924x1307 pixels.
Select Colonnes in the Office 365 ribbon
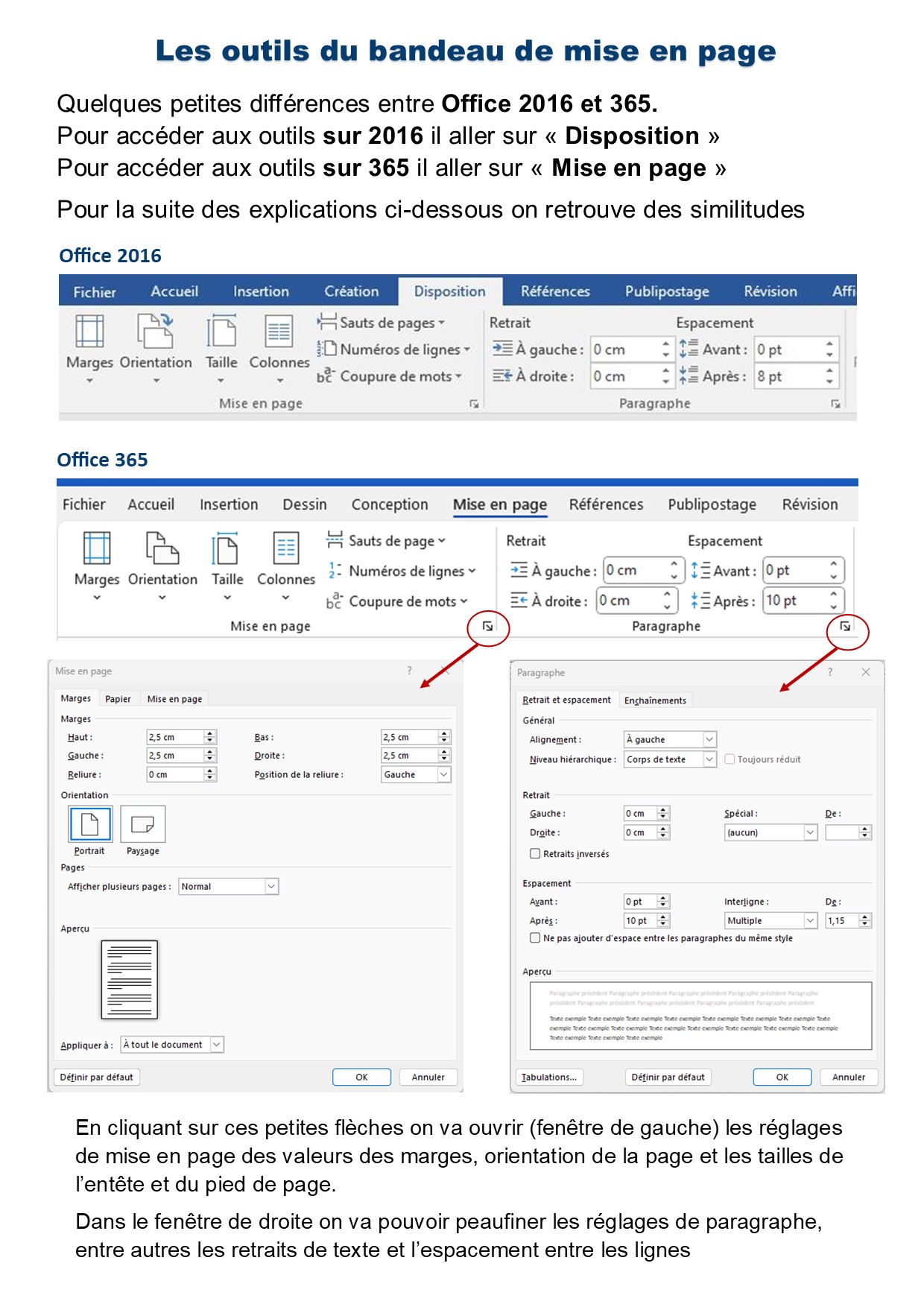(286, 565)
